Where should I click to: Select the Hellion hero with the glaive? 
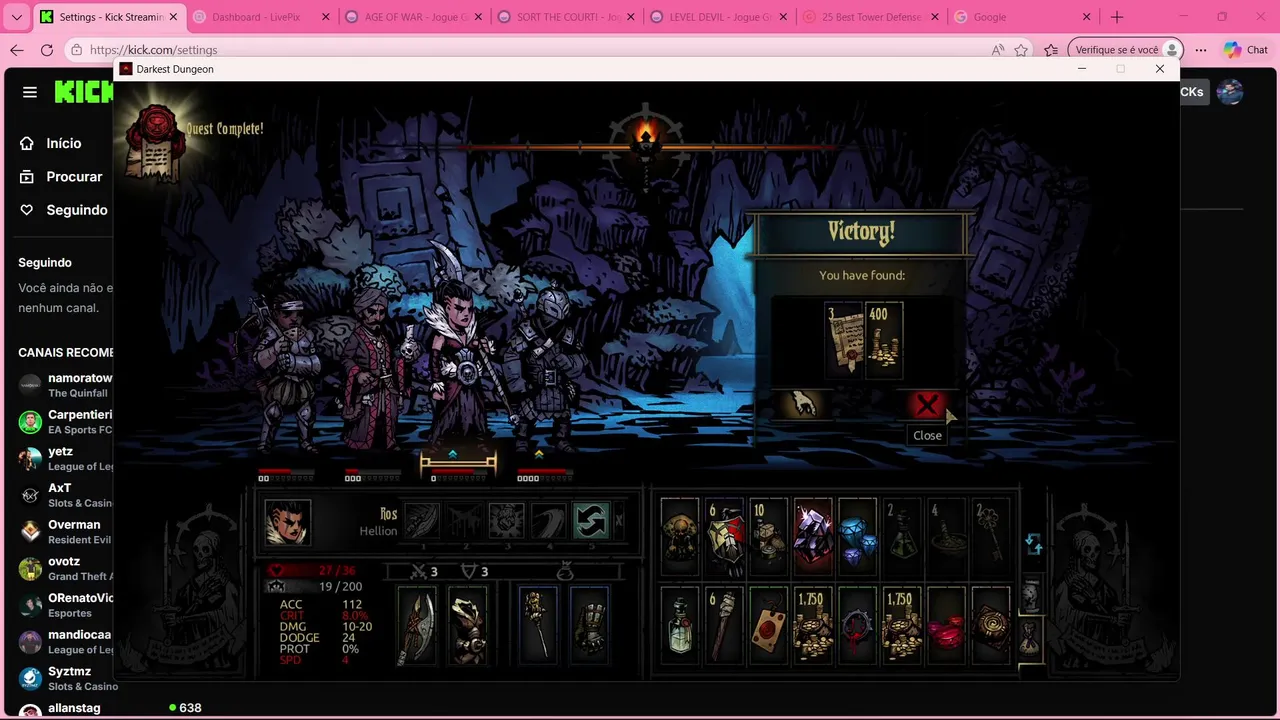[459, 350]
